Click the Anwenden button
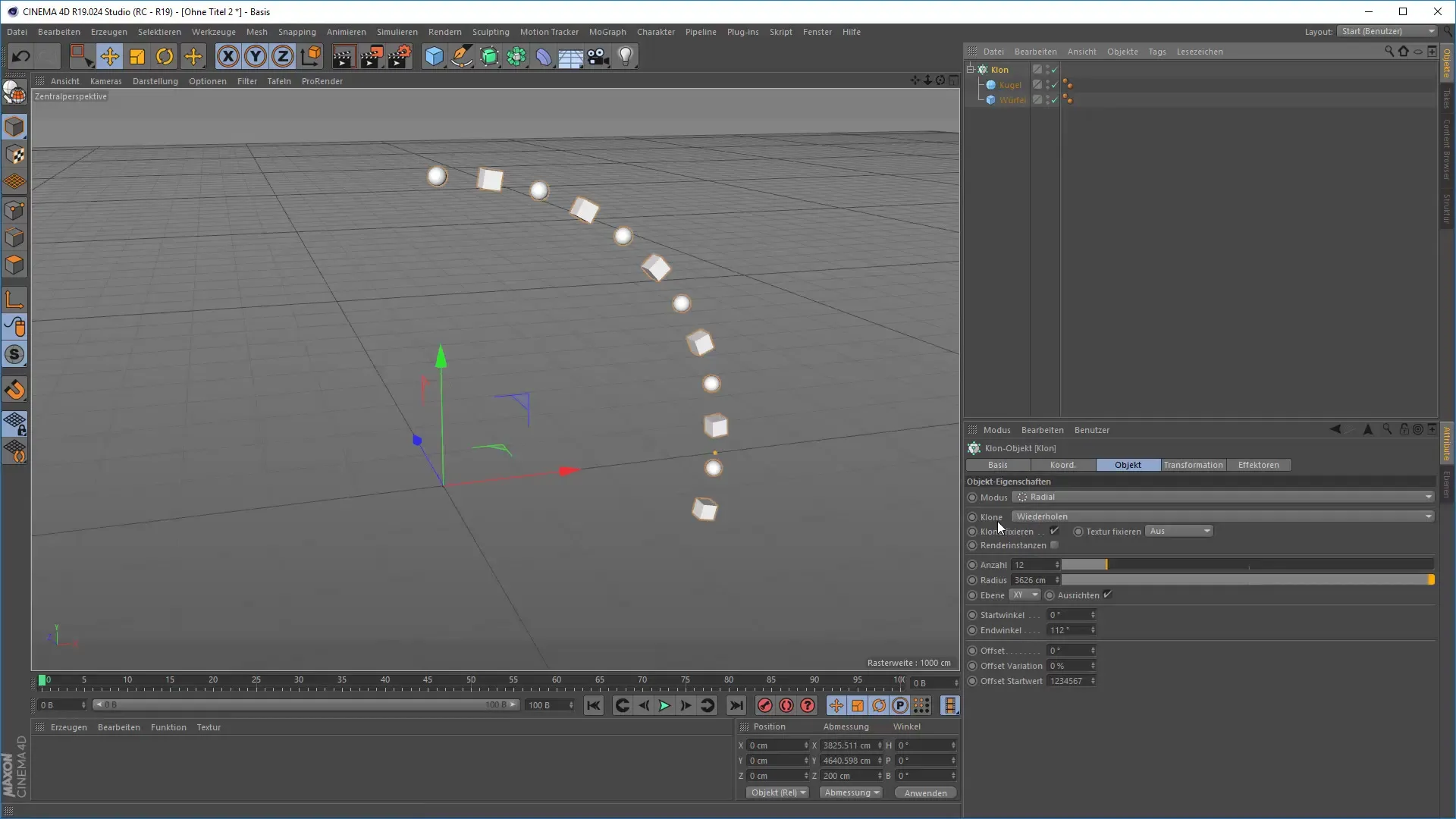1456x819 pixels. [x=925, y=792]
